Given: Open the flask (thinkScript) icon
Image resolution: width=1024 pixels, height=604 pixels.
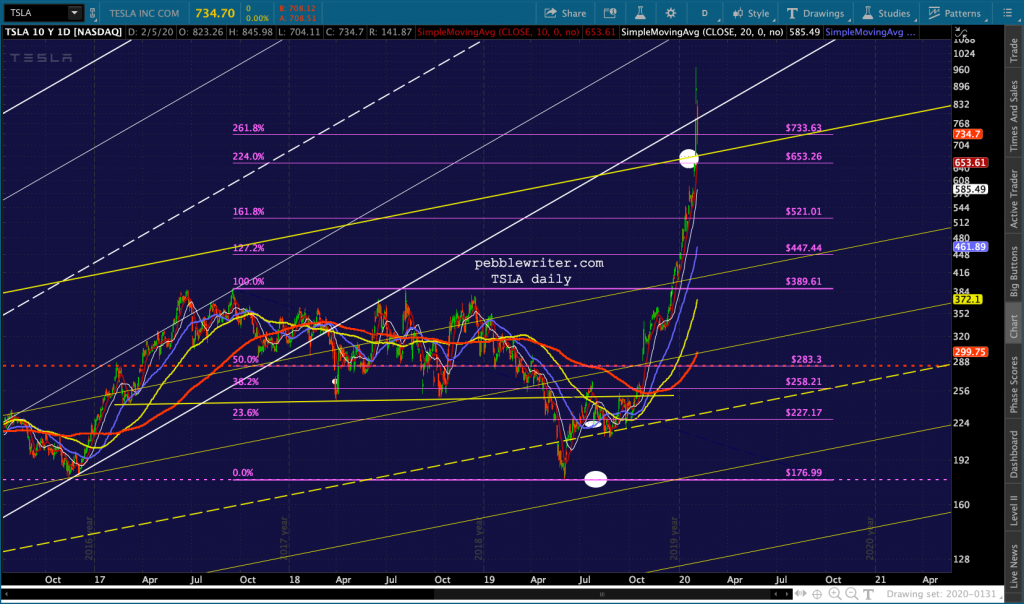Looking at the screenshot, I should point(640,13).
